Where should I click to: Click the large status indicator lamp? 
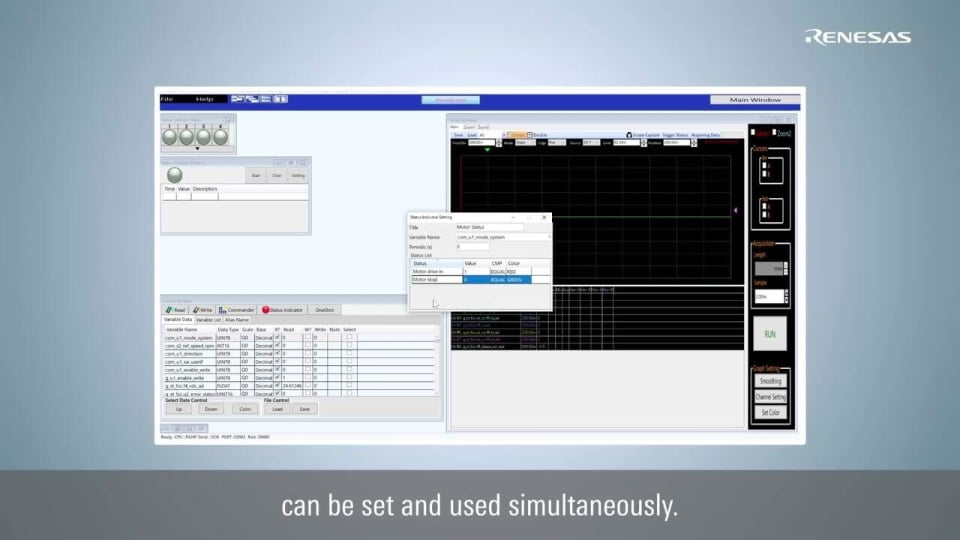(x=175, y=174)
